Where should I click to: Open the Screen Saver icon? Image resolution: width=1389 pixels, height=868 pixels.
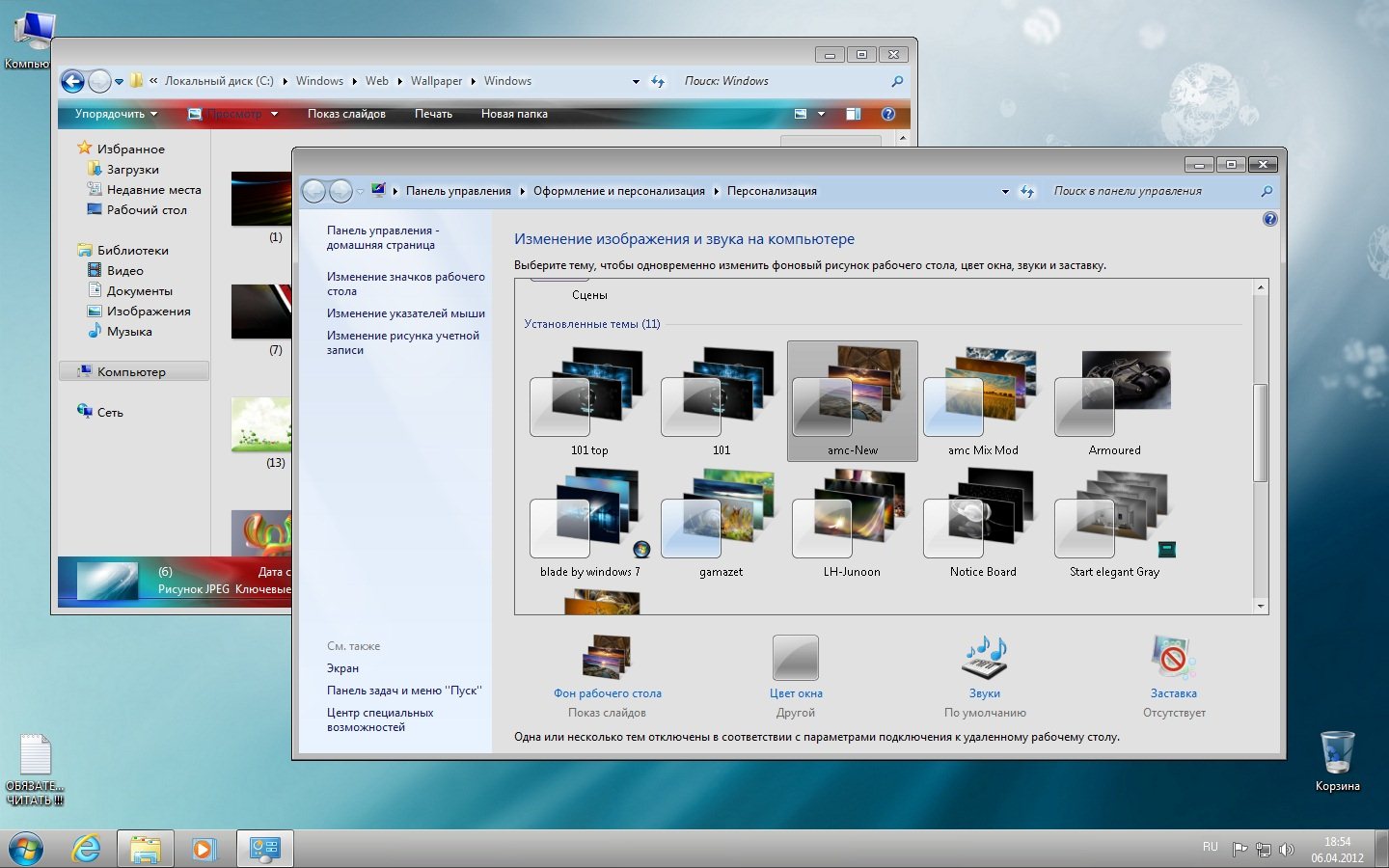(x=1173, y=658)
